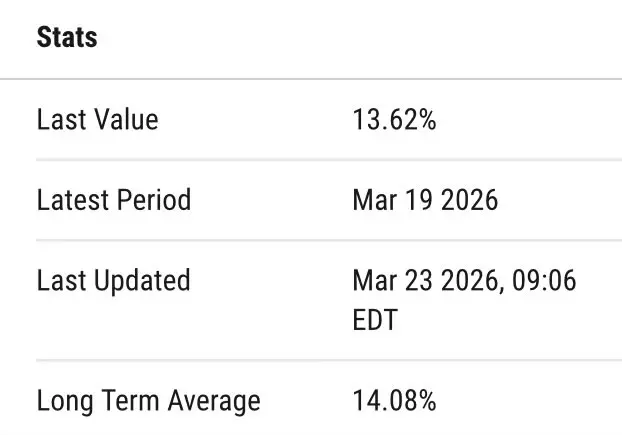Select the Last Updated label

113,281
